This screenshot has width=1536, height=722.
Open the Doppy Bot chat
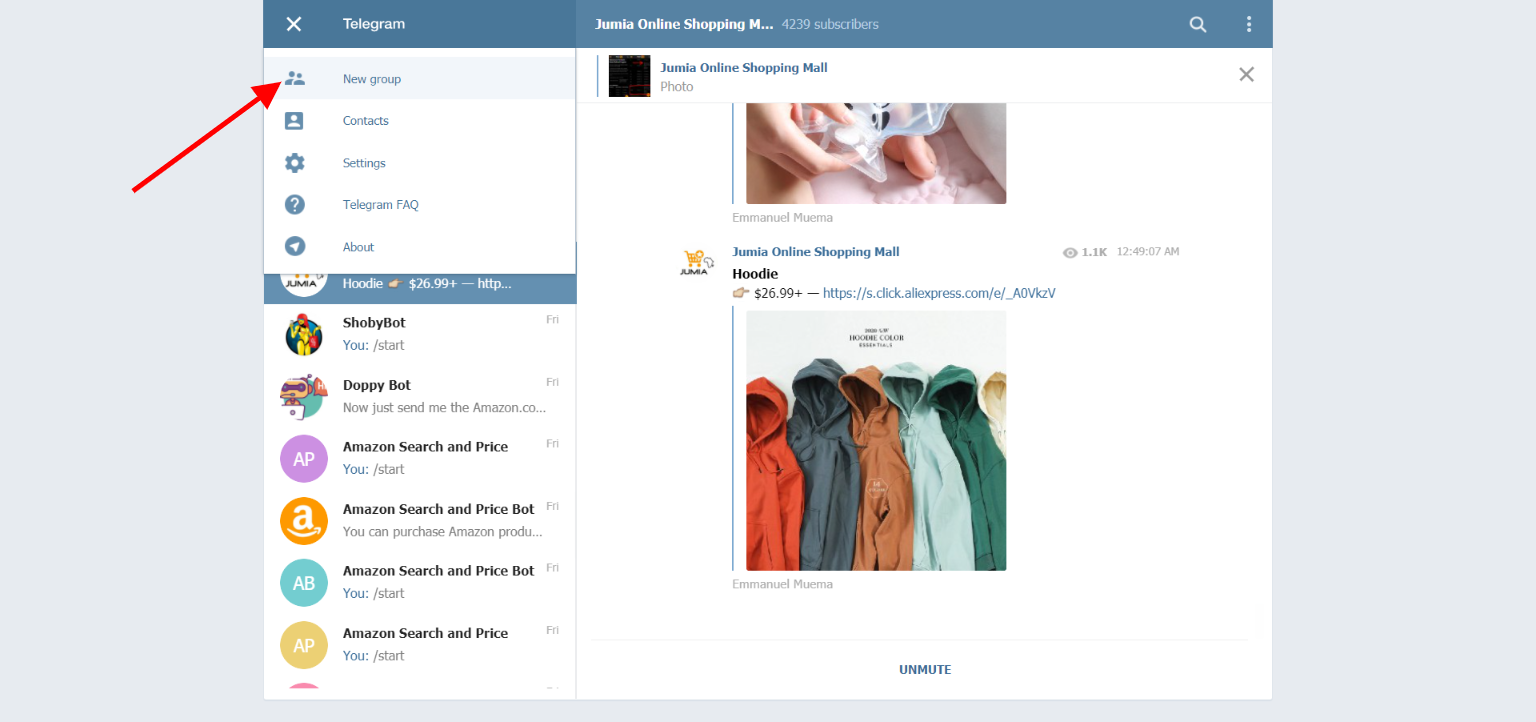pyautogui.click(x=420, y=397)
